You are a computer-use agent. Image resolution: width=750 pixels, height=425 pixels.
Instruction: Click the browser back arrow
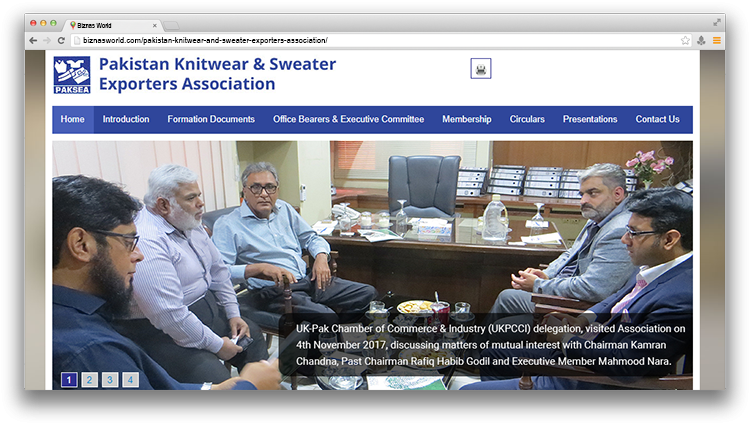(x=33, y=40)
